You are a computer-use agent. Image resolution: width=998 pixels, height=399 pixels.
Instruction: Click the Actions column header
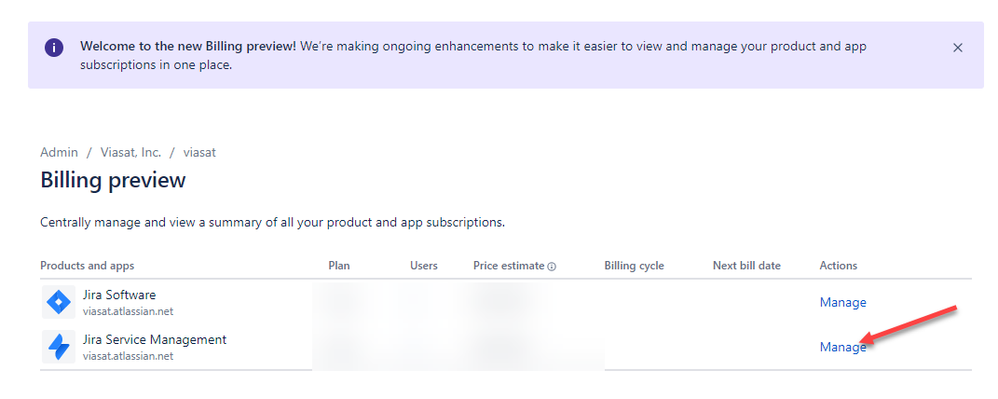[838, 266]
